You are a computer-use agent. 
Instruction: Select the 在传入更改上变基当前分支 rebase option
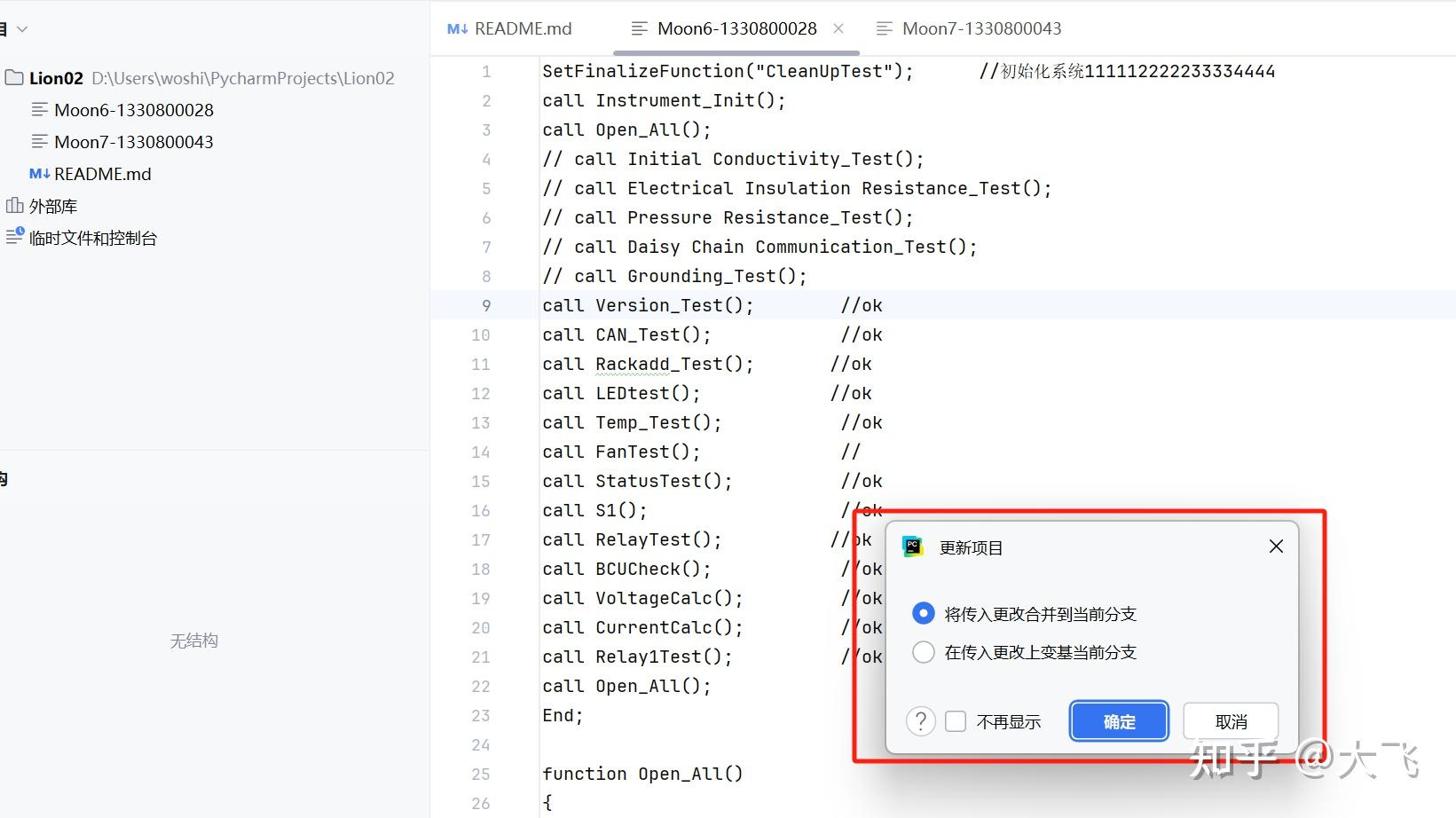(923, 652)
